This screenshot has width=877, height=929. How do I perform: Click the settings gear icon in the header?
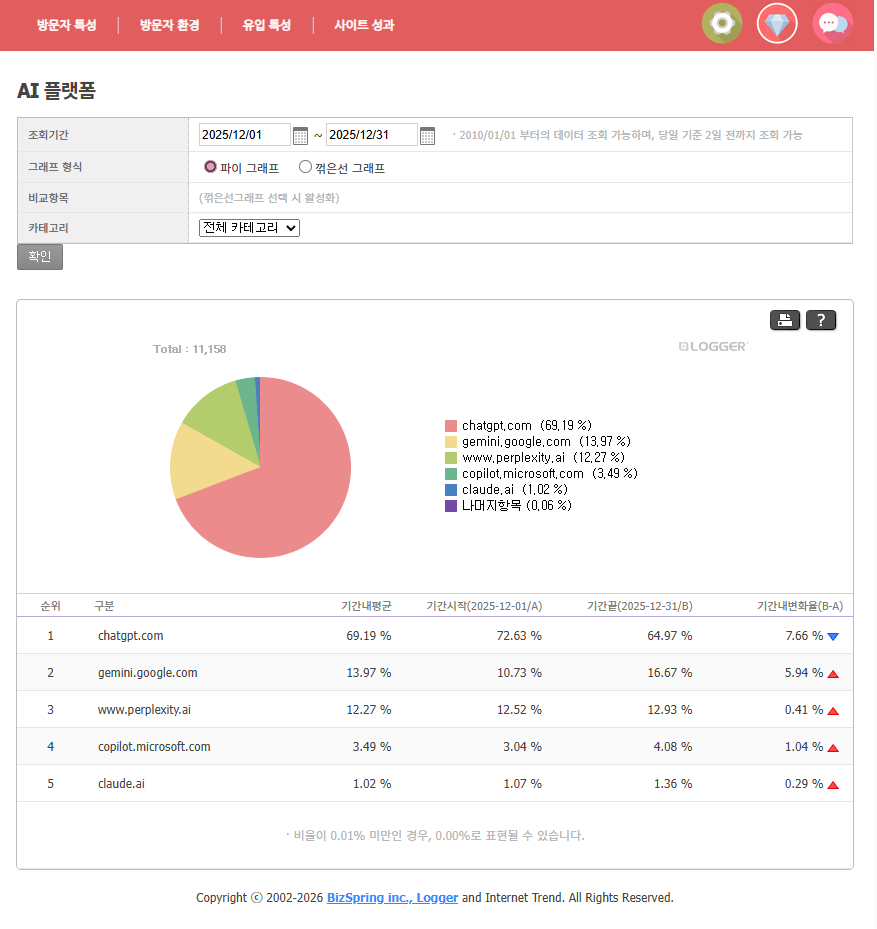pyautogui.click(x=722, y=23)
